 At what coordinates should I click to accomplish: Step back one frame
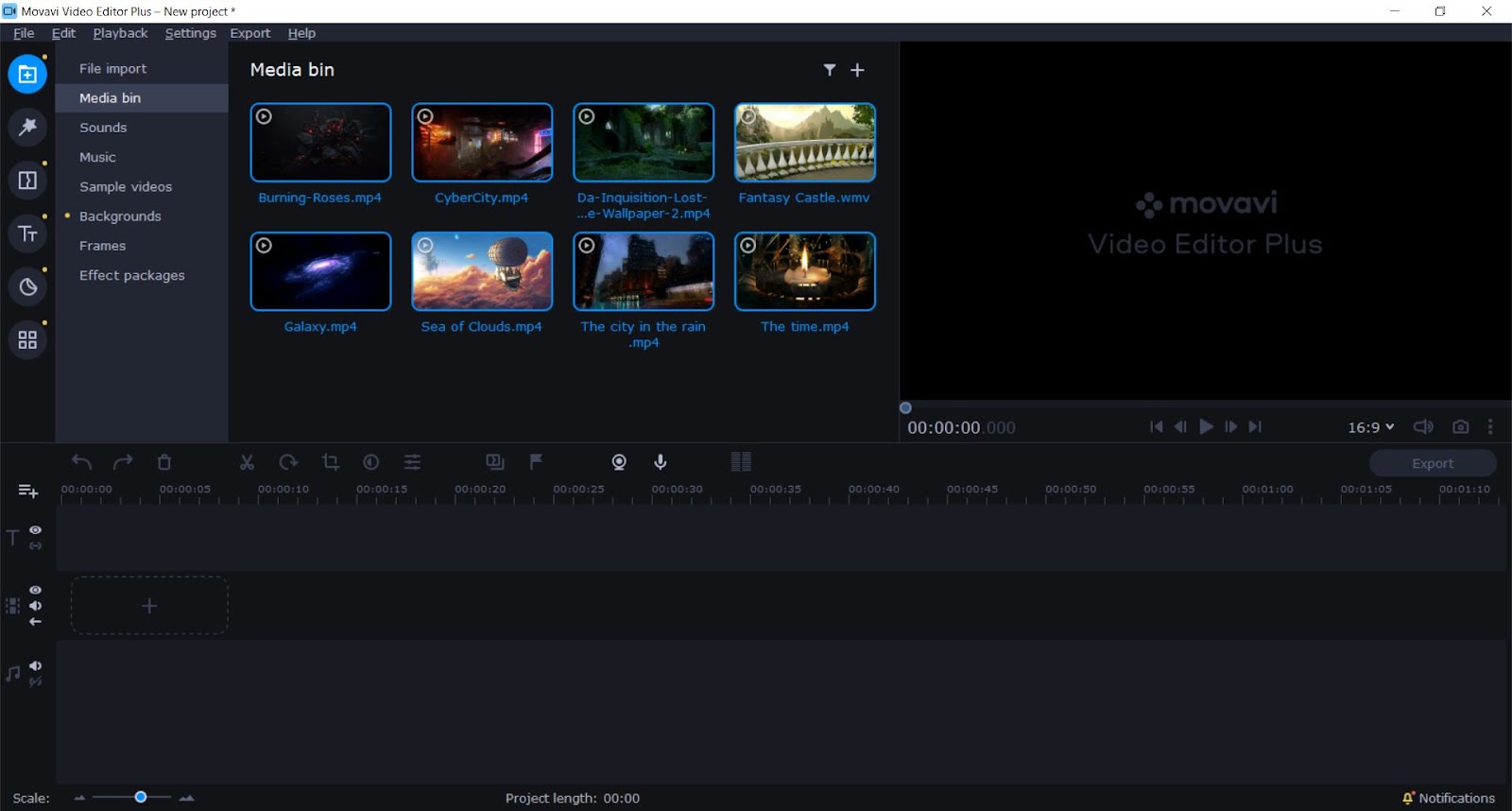[1180, 427]
